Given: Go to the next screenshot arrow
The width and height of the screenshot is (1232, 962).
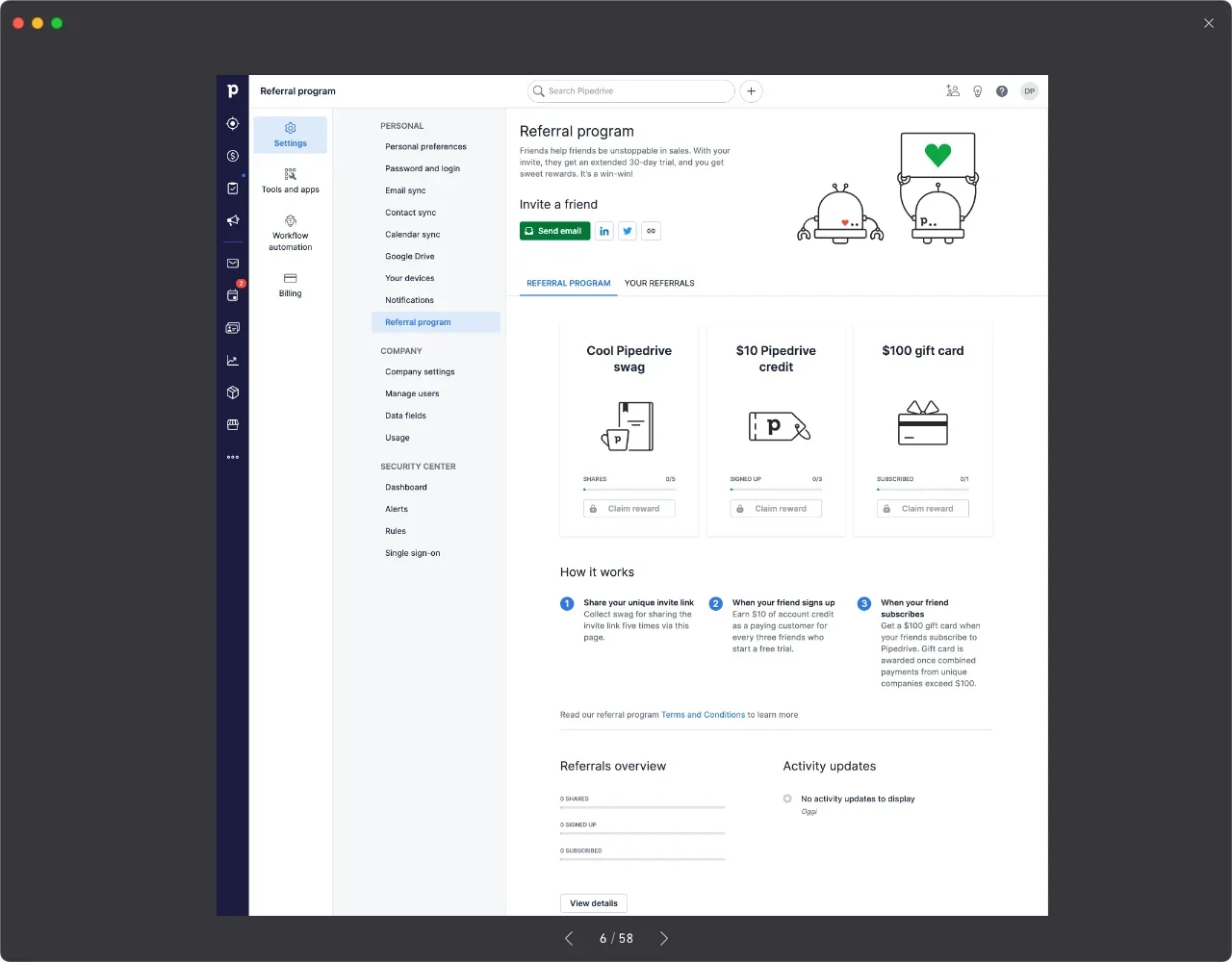Looking at the screenshot, I should (x=663, y=938).
